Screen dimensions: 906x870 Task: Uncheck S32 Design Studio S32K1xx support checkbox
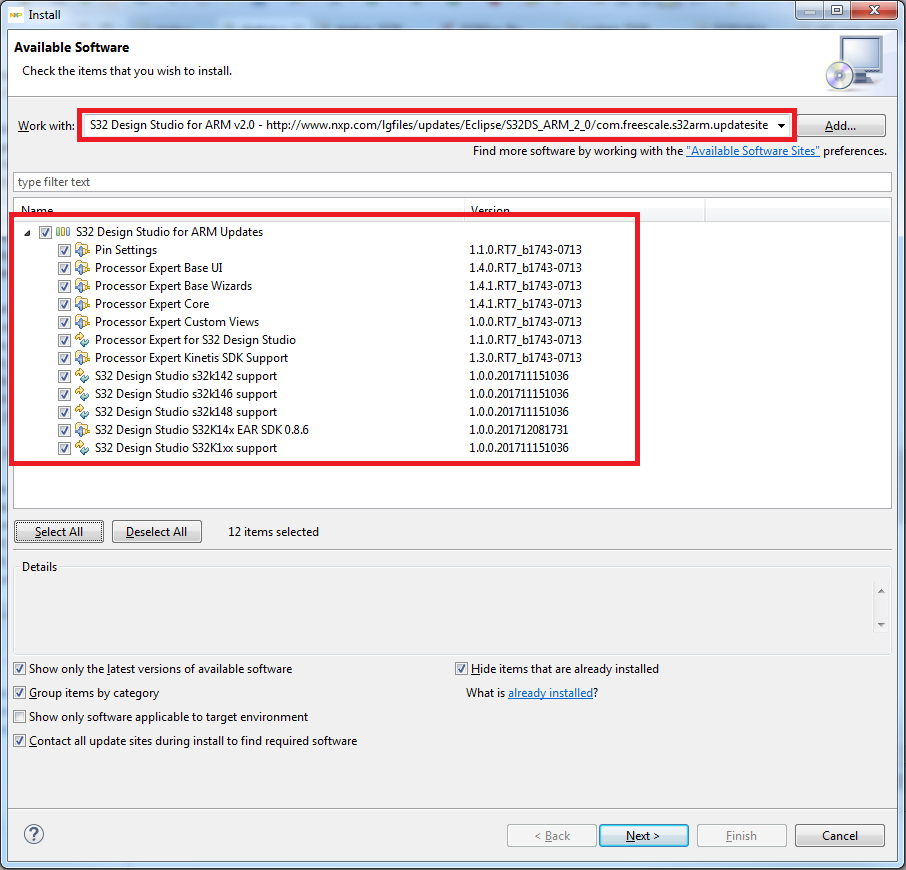pyautogui.click(x=64, y=448)
